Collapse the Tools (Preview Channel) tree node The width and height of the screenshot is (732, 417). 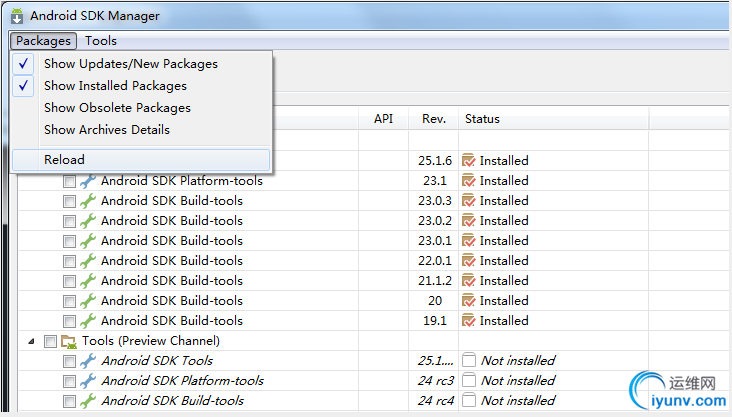(31, 341)
